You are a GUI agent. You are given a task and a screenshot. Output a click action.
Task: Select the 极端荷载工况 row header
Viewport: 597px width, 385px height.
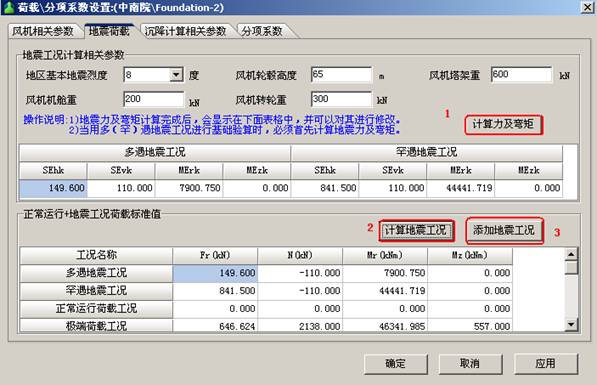click(x=96, y=326)
